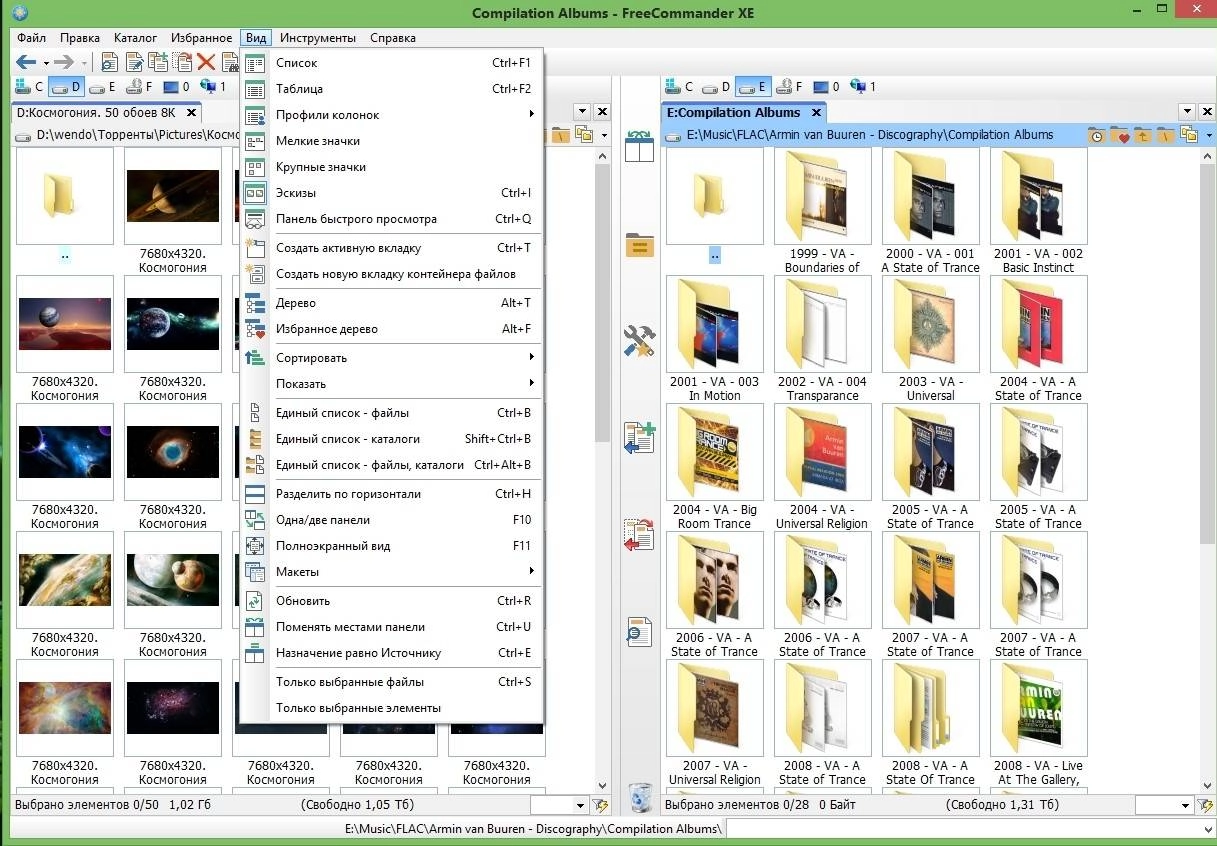Open the Файл menu
Image resolution: width=1217 pixels, height=846 pixels.
(x=32, y=38)
